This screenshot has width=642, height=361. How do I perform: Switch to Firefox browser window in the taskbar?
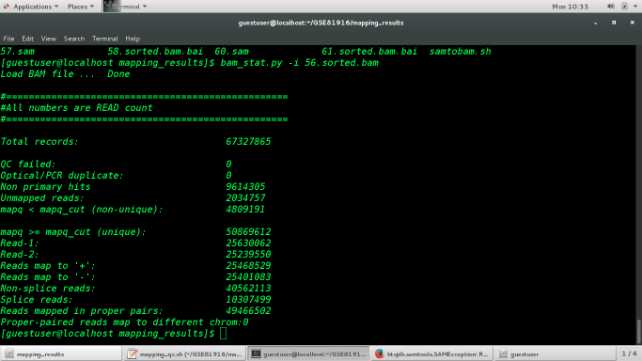click(x=432, y=354)
